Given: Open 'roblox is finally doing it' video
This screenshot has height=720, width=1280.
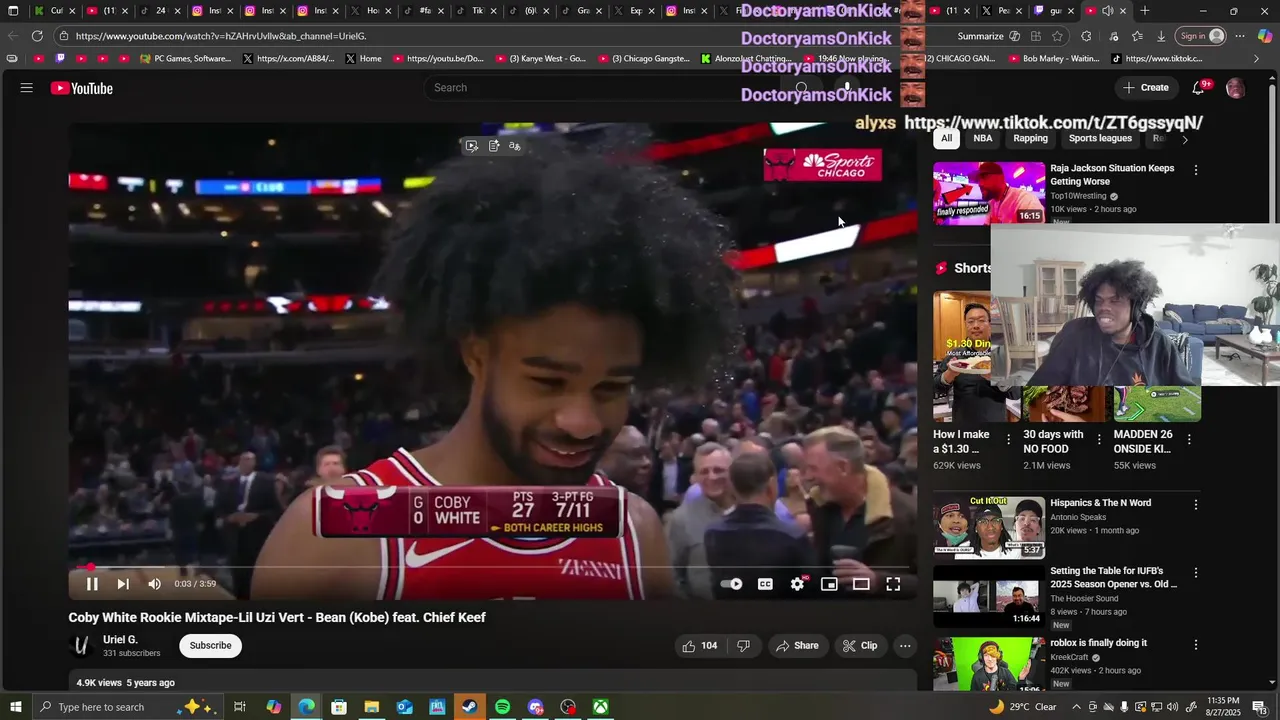Looking at the screenshot, I should [1098, 643].
